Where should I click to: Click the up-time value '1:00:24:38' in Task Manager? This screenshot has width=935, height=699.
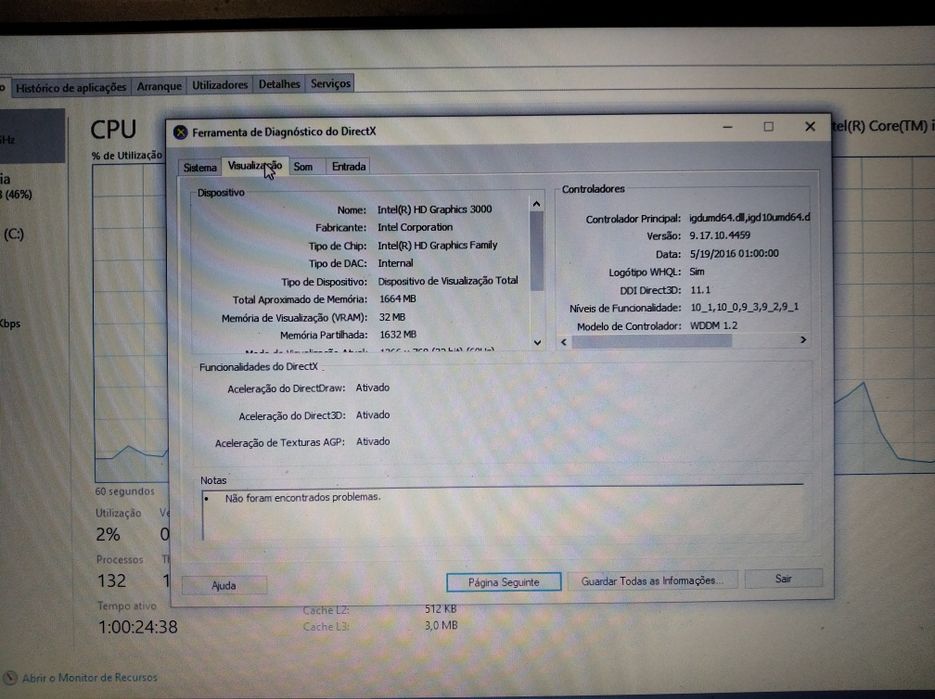(138, 627)
